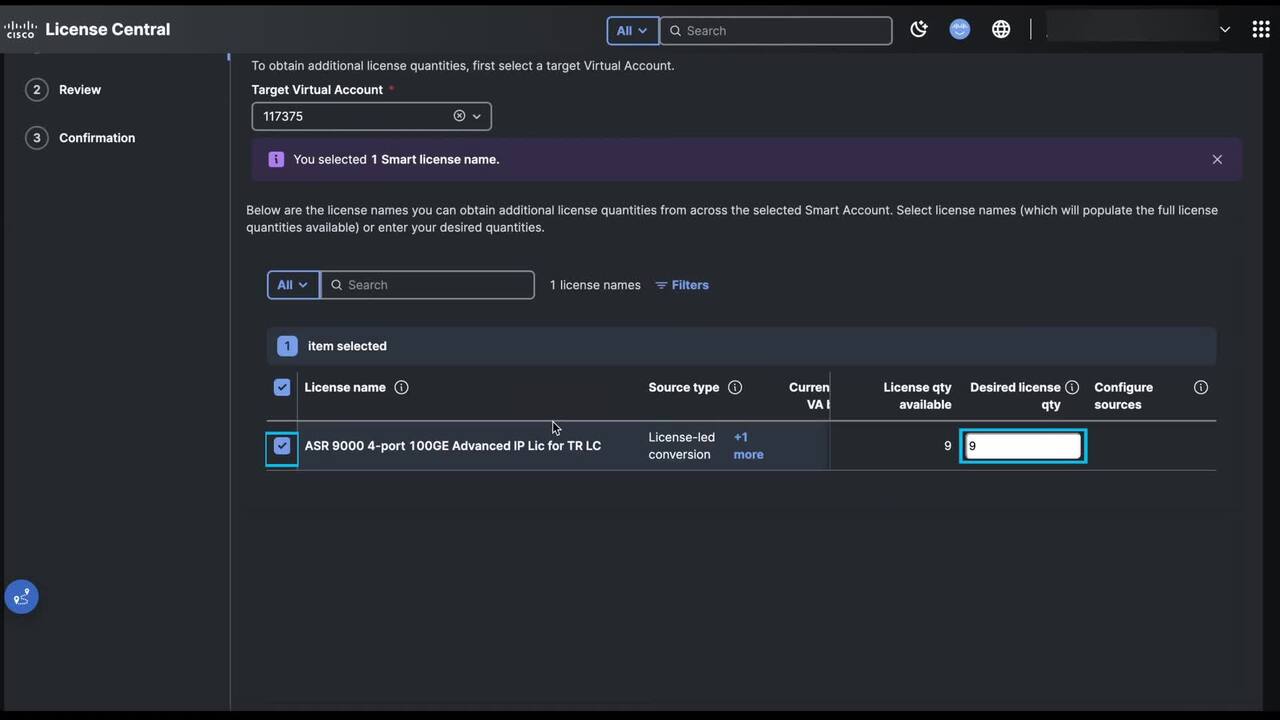Go to step 2 Review

coord(63,90)
